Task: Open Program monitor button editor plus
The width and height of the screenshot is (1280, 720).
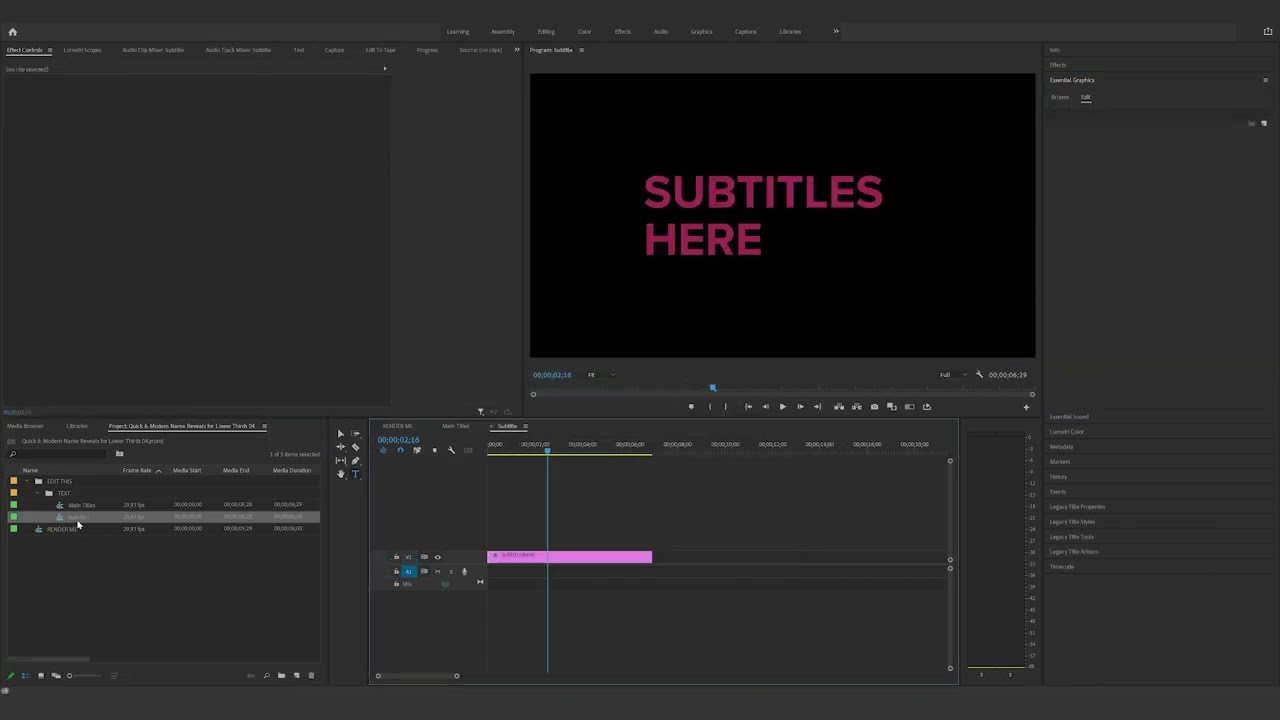Action: tap(1025, 407)
